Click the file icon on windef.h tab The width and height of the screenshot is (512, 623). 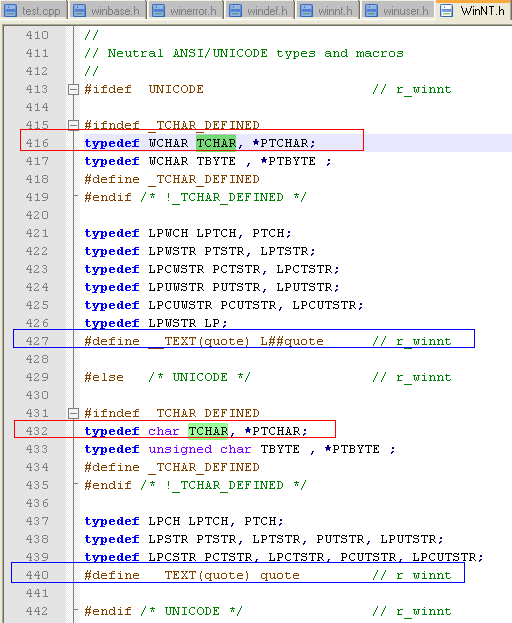pos(236,10)
